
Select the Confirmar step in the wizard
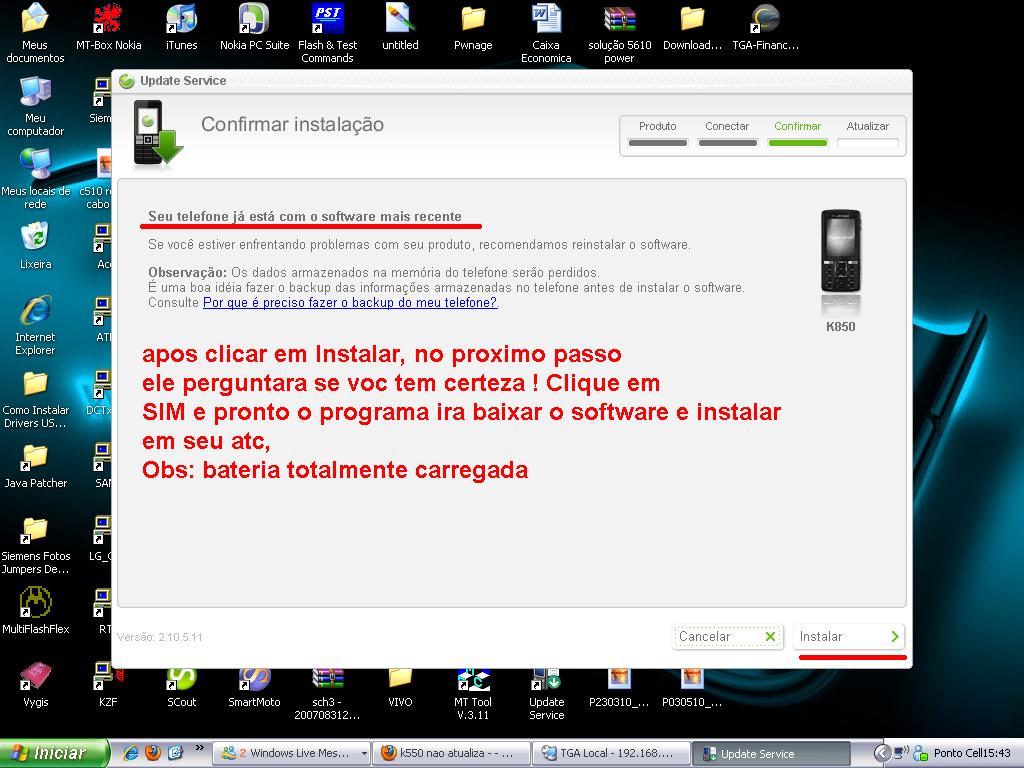pyautogui.click(x=797, y=133)
